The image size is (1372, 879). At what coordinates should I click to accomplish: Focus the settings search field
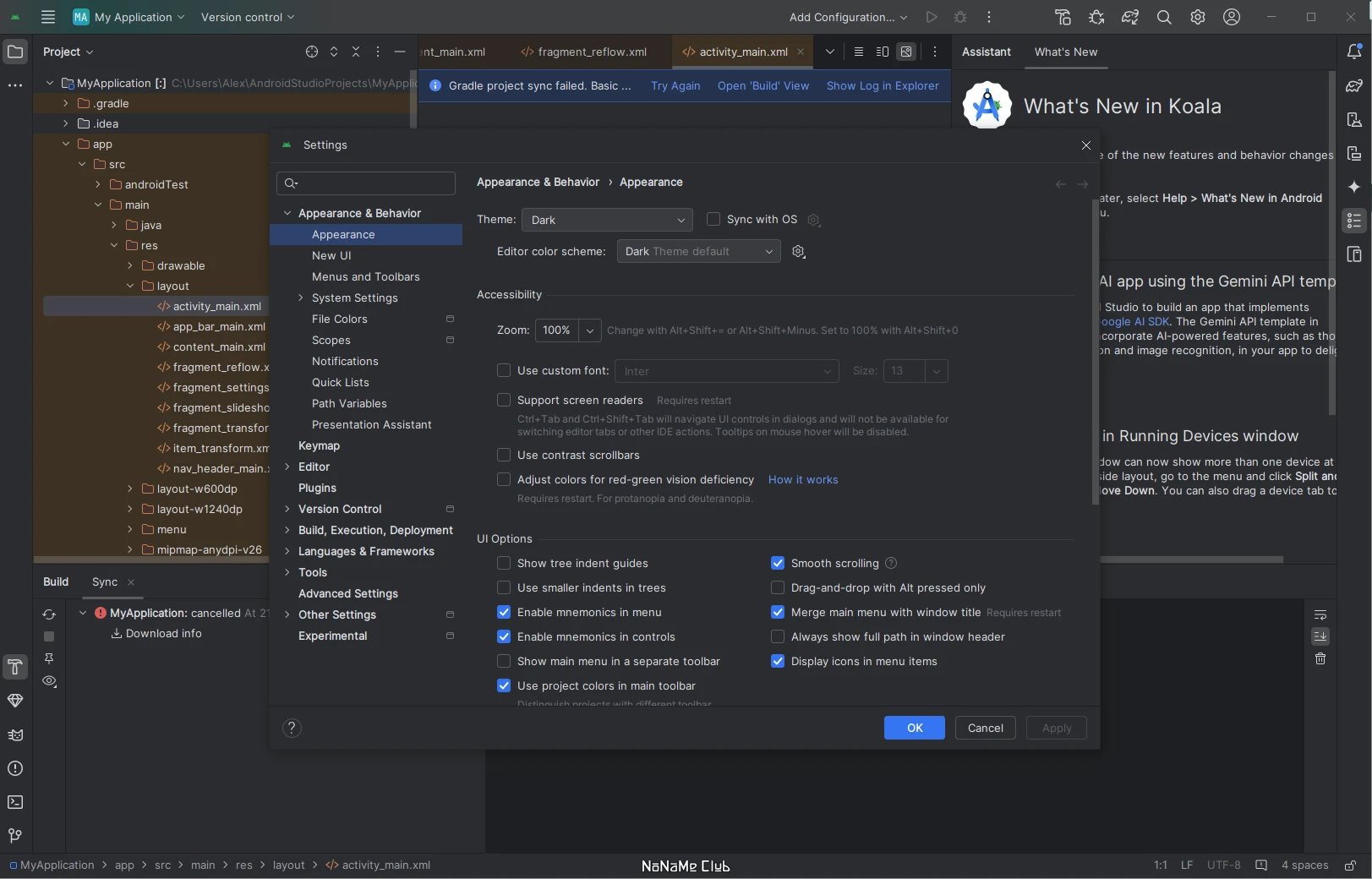366,183
